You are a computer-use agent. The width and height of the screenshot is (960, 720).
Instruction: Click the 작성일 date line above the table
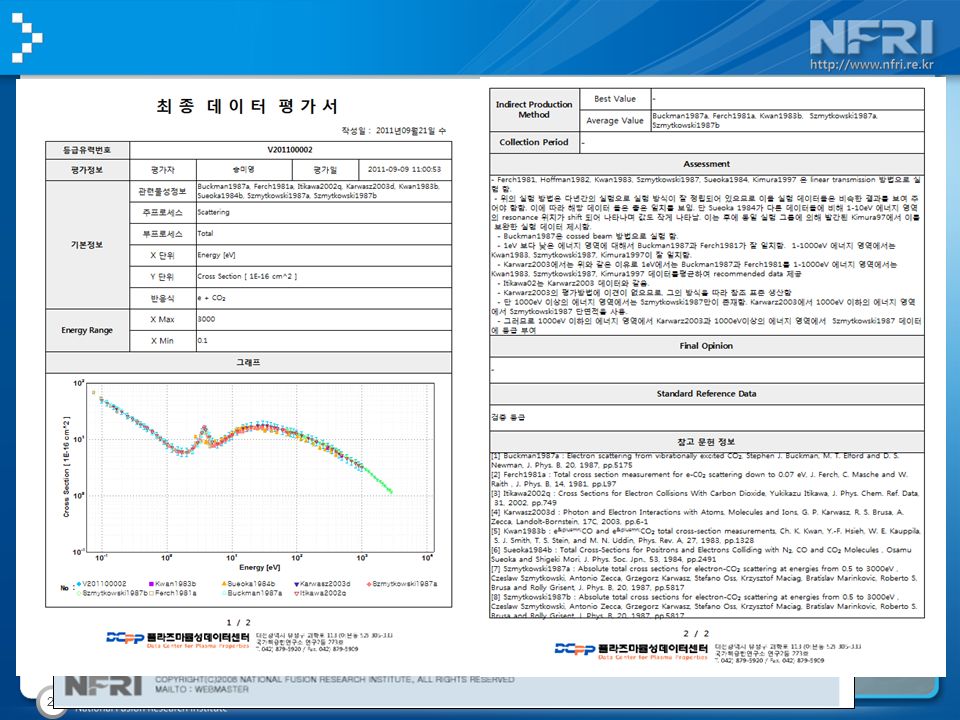click(394, 130)
